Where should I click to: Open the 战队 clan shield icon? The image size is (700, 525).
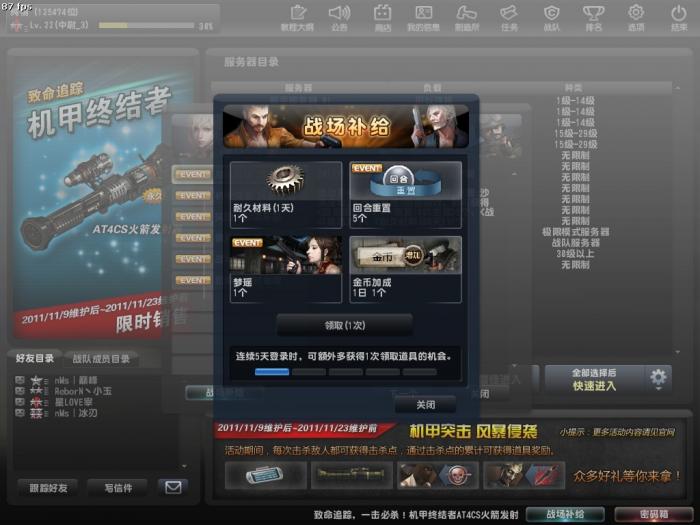[551, 18]
